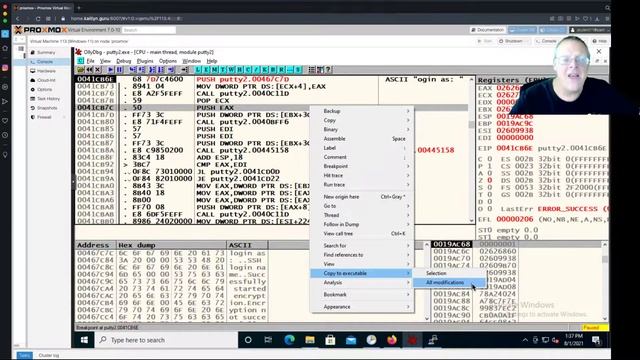Expand the Hit trace submenu

tap(362, 176)
